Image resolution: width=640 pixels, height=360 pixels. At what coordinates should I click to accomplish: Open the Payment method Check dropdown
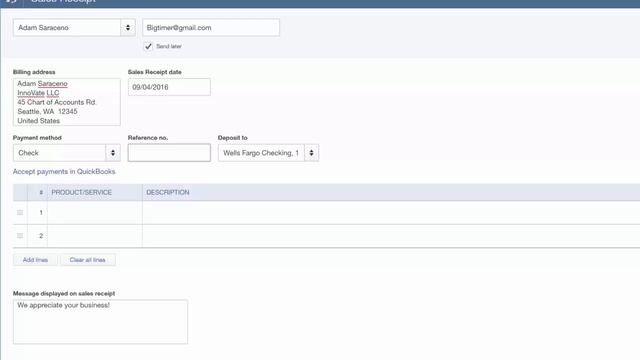67,153
